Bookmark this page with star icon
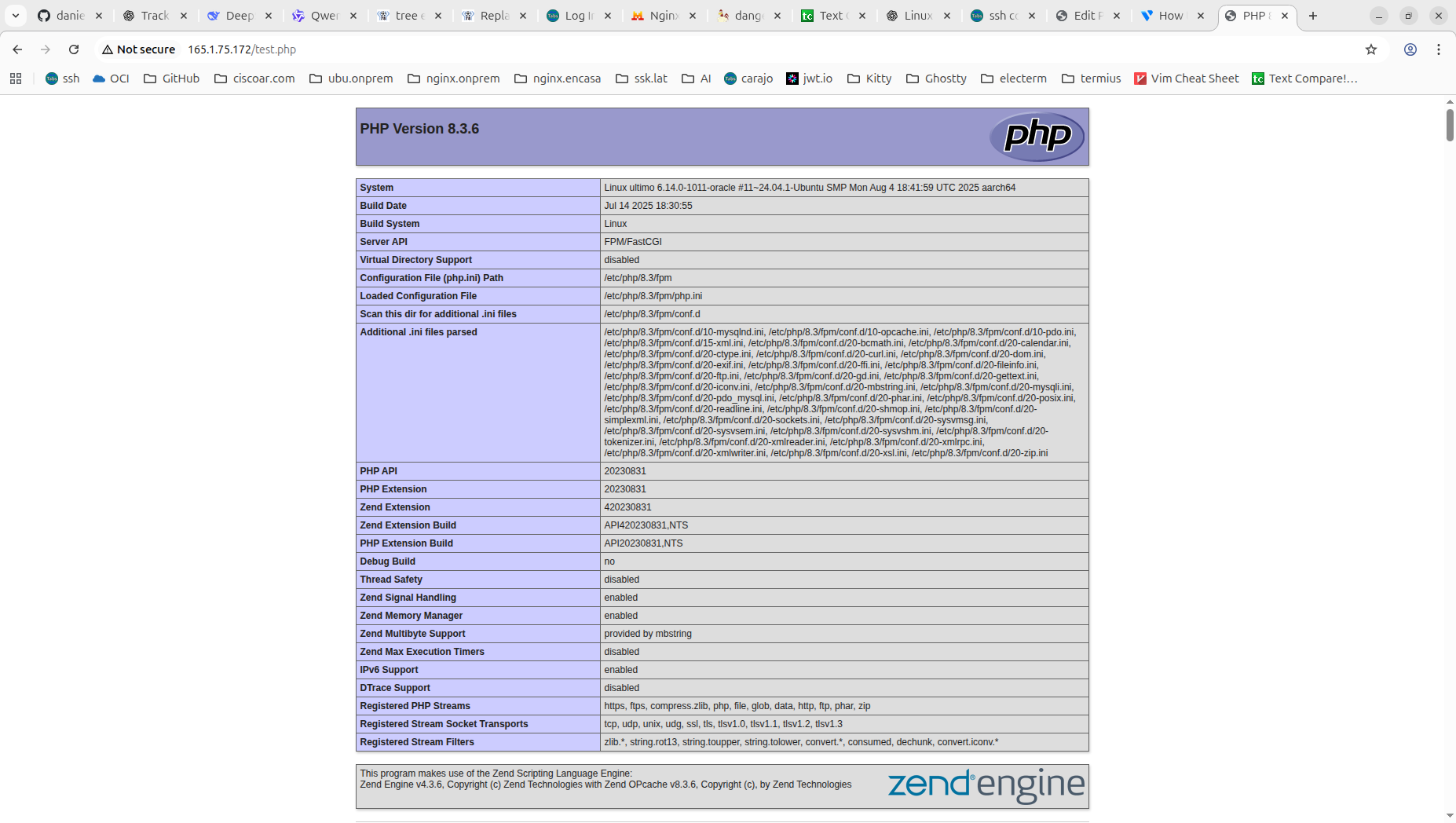This screenshot has height=823, width=1456. tap(1370, 49)
